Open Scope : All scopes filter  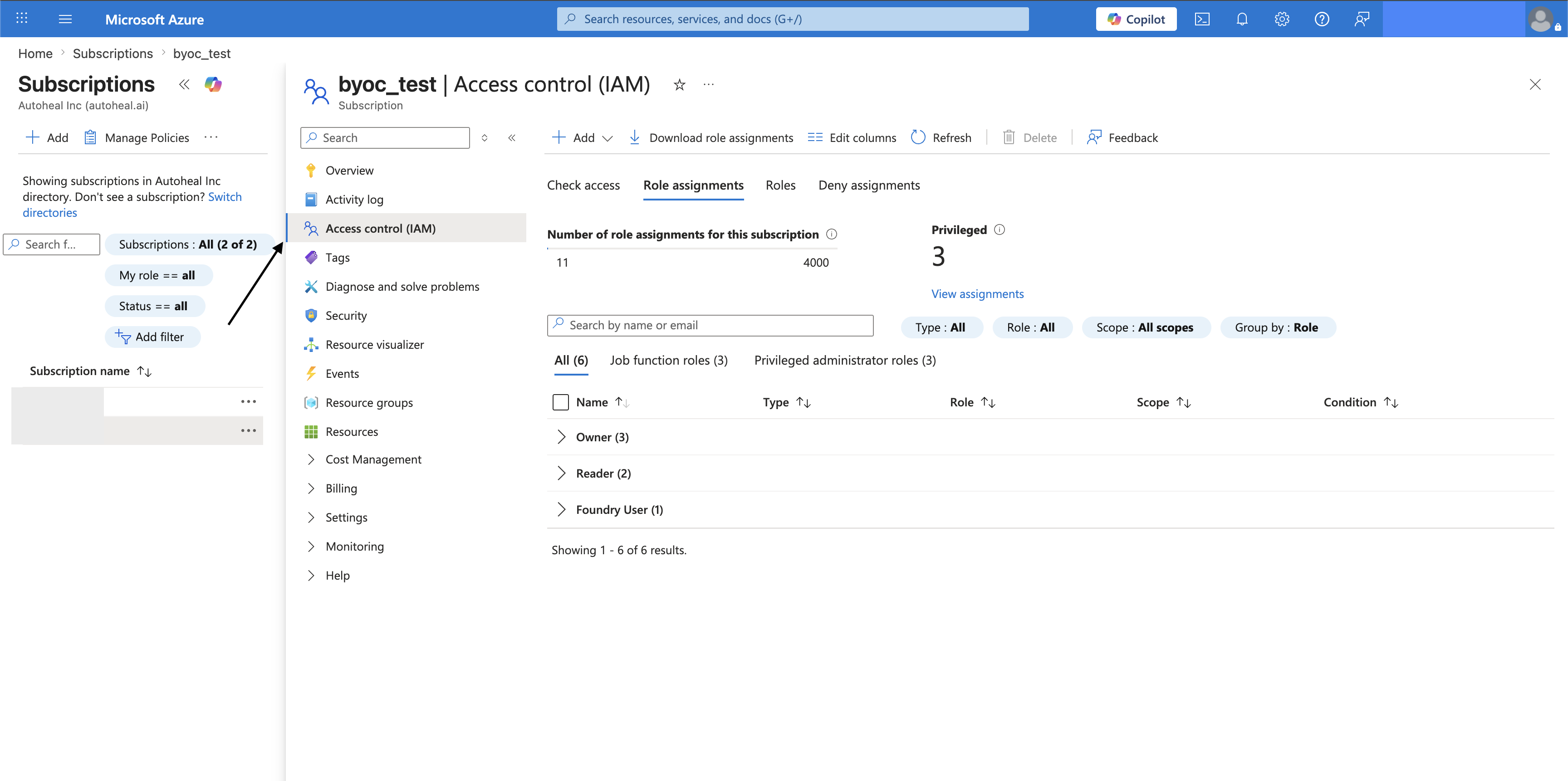click(1146, 327)
